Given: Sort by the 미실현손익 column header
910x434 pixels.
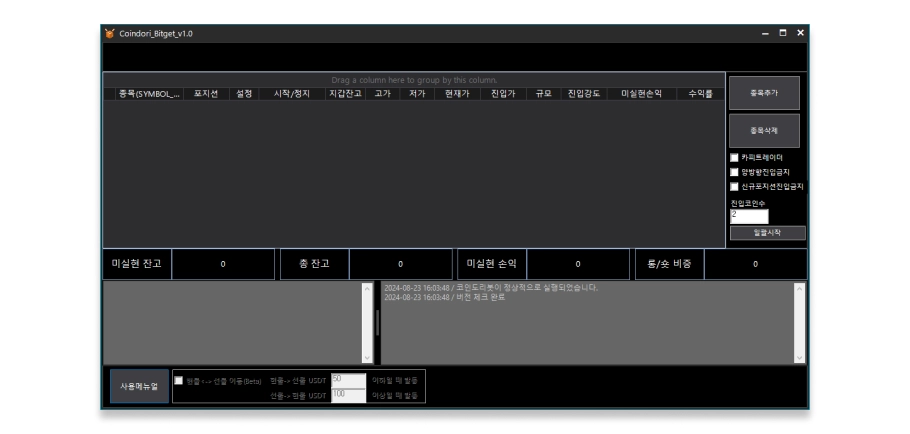Looking at the screenshot, I should click(641, 94).
